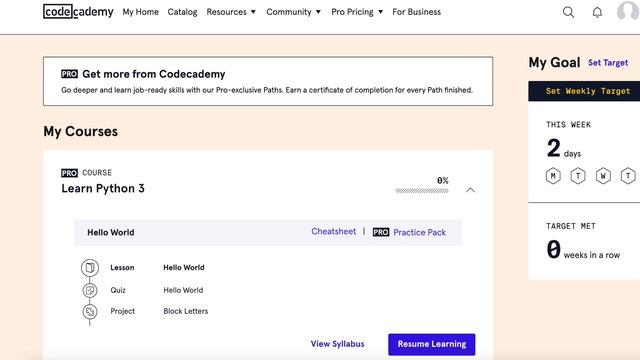
Task: Open the search magnifier icon
Action: [568, 12]
